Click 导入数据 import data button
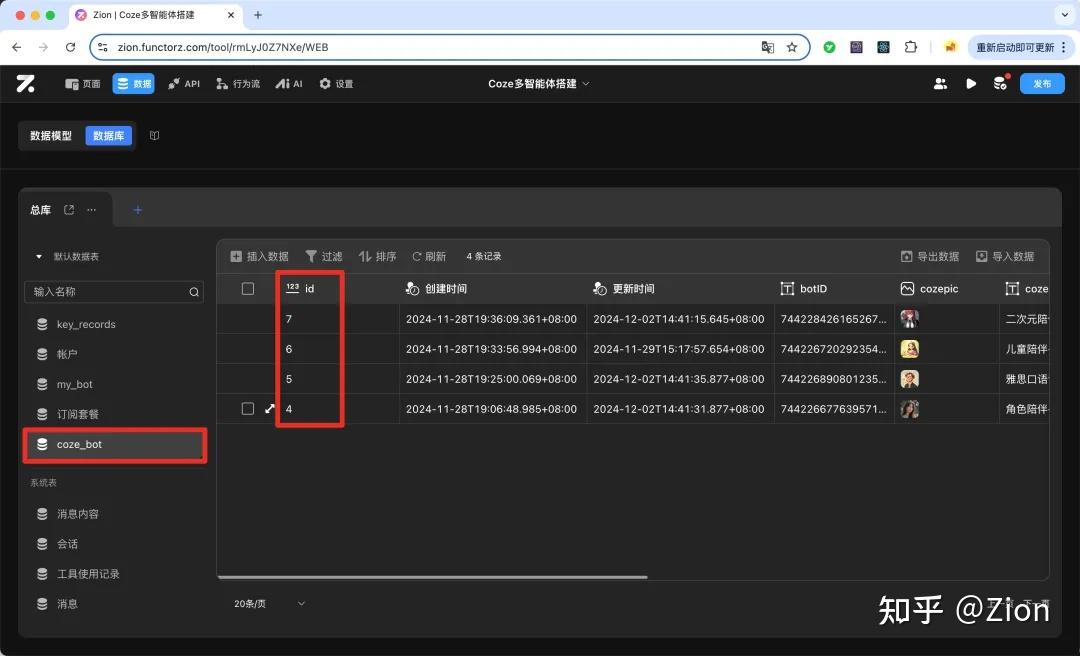Screen dimensions: 1080x656 click(1005, 256)
